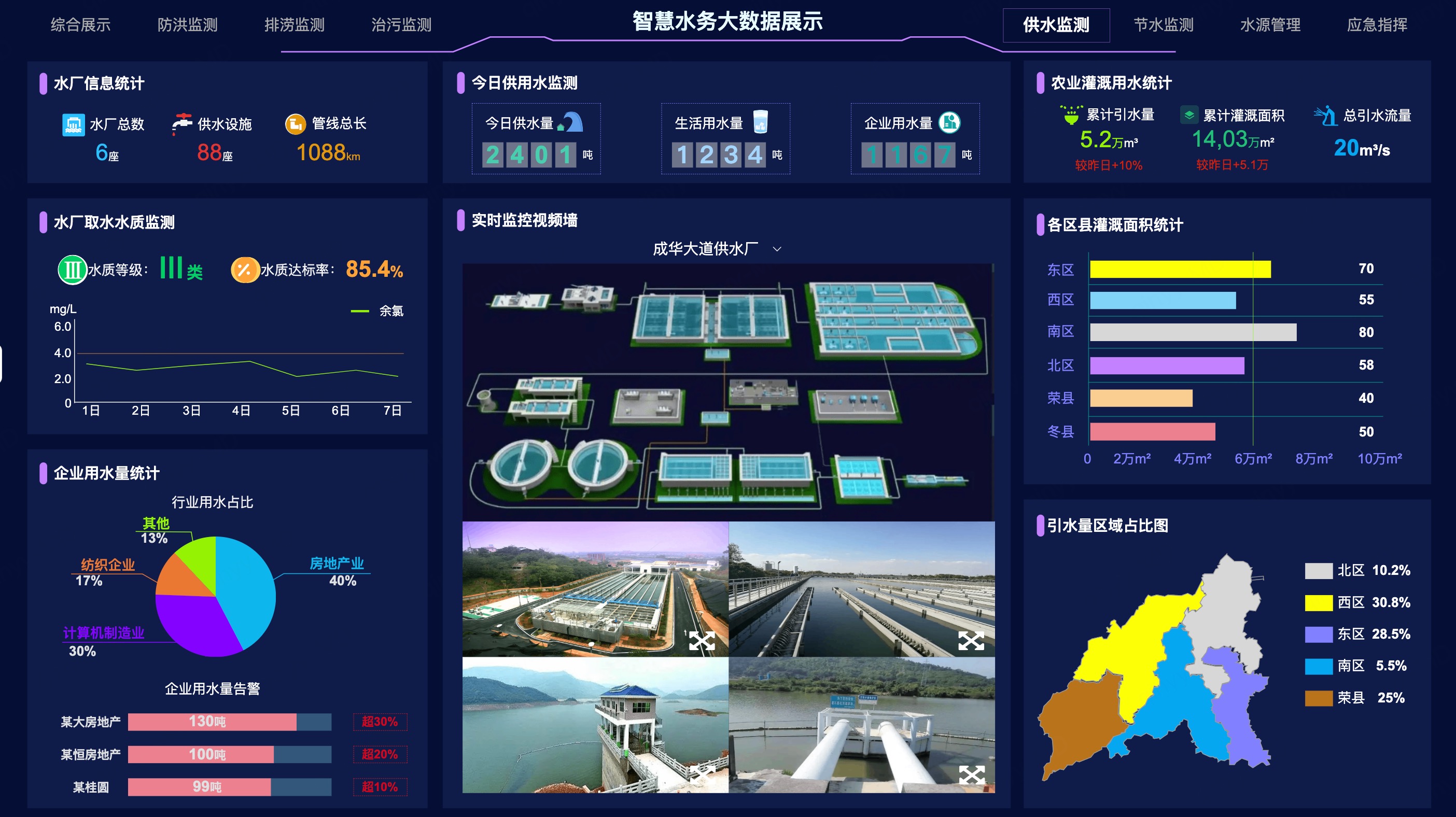Image resolution: width=1456 pixels, height=817 pixels.
Task: Click the 企业用水量 building icon
Action: (949, 122)
